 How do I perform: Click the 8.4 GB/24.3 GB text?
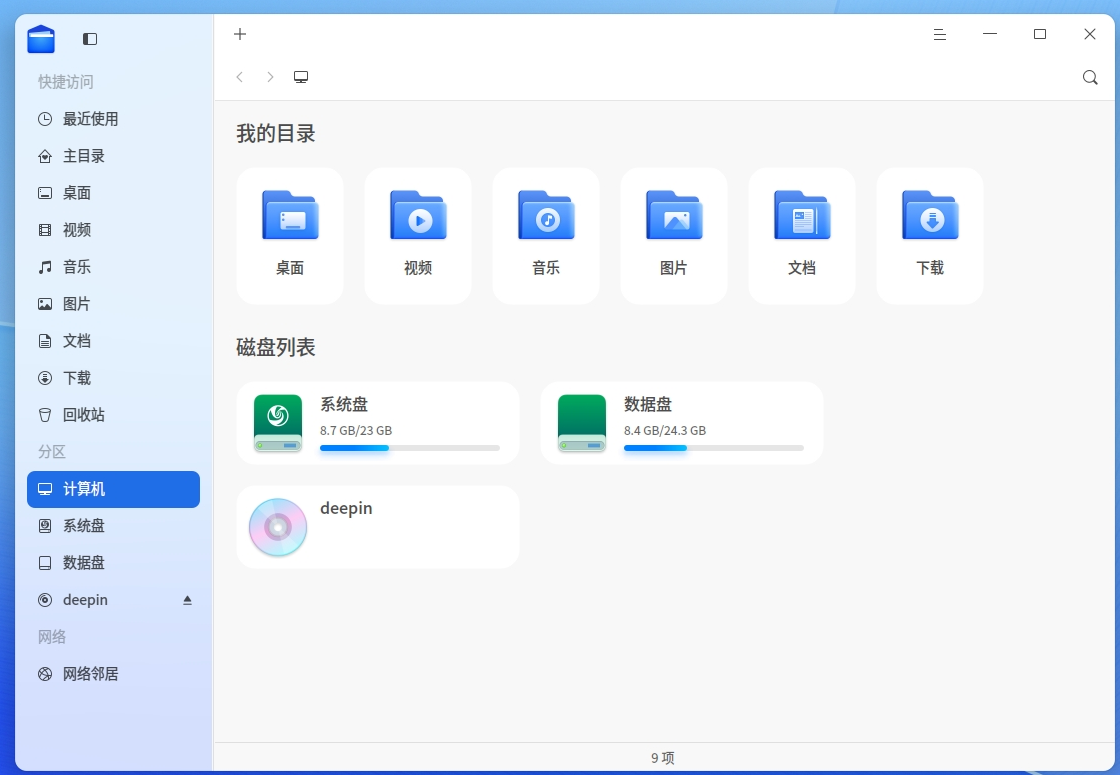tap(665, 431)
